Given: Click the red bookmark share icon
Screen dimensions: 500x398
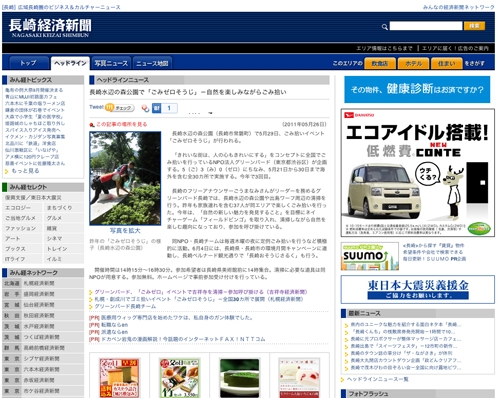Looking at the screenshot, I should 145,108.
